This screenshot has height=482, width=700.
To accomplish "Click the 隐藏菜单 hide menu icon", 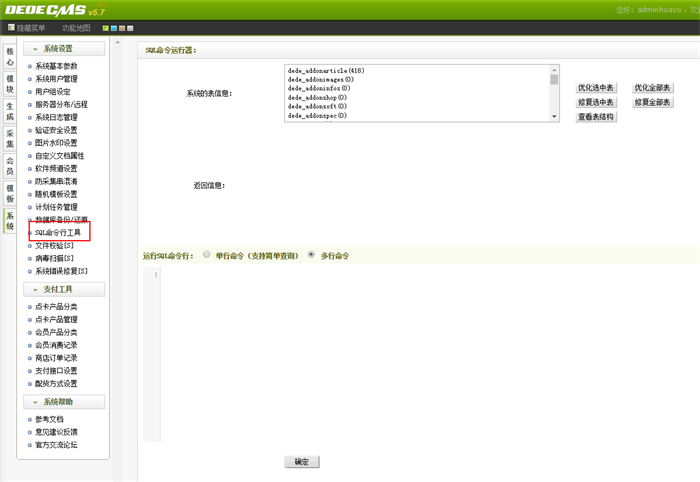I will click(x=10, y=28).
